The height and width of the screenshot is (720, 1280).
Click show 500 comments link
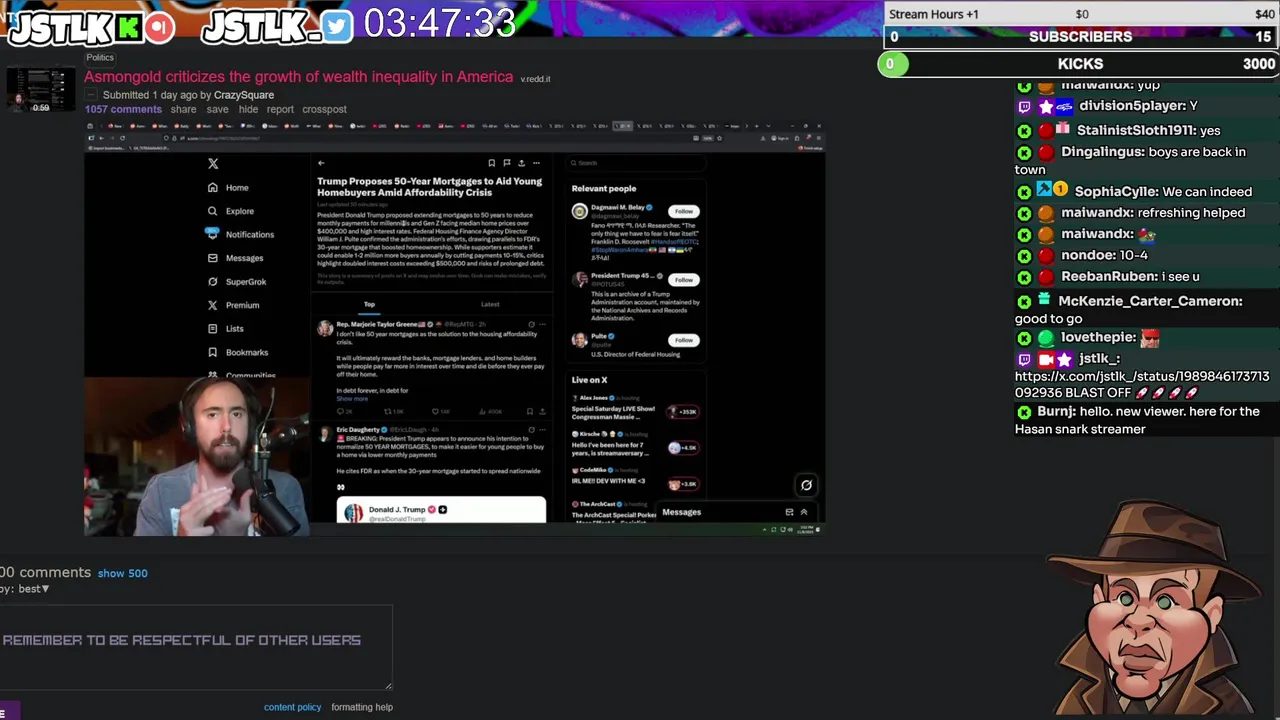(x=122, y=573)
